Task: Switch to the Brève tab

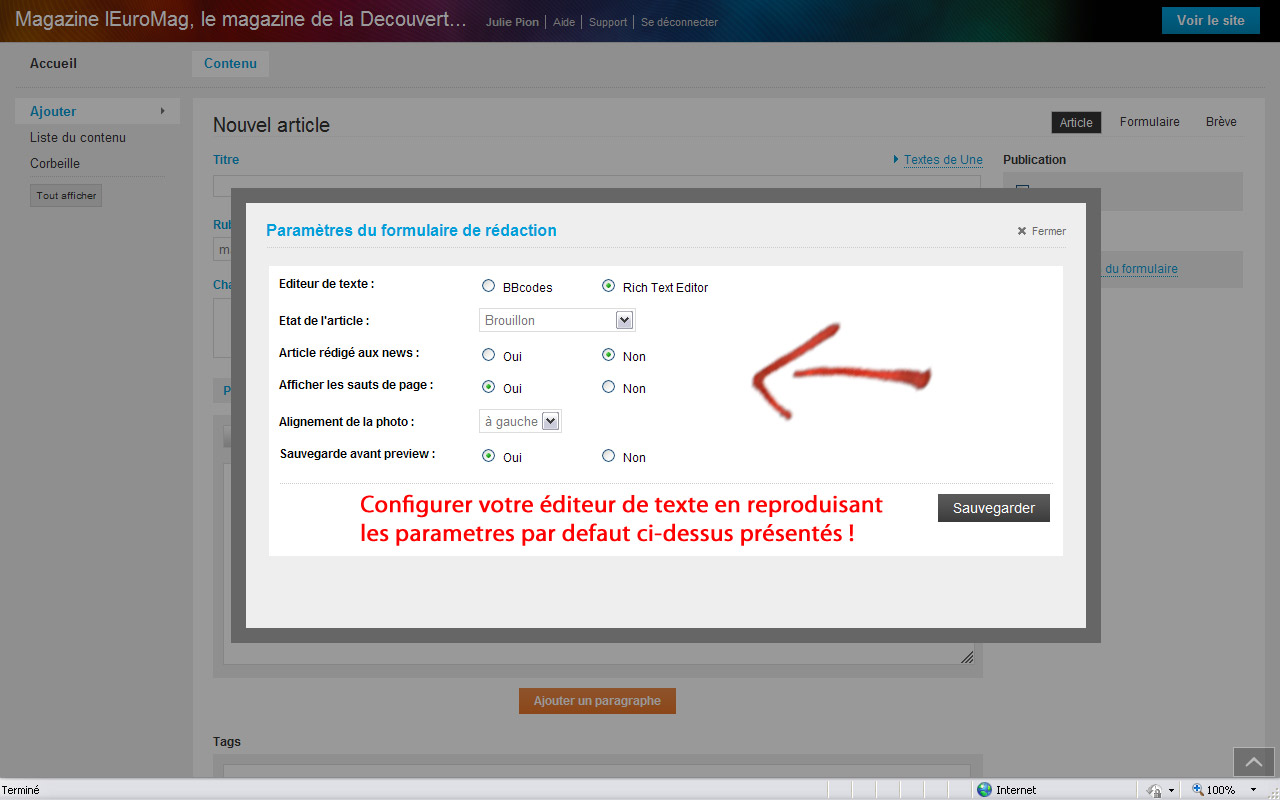Action: (1221, 122)
